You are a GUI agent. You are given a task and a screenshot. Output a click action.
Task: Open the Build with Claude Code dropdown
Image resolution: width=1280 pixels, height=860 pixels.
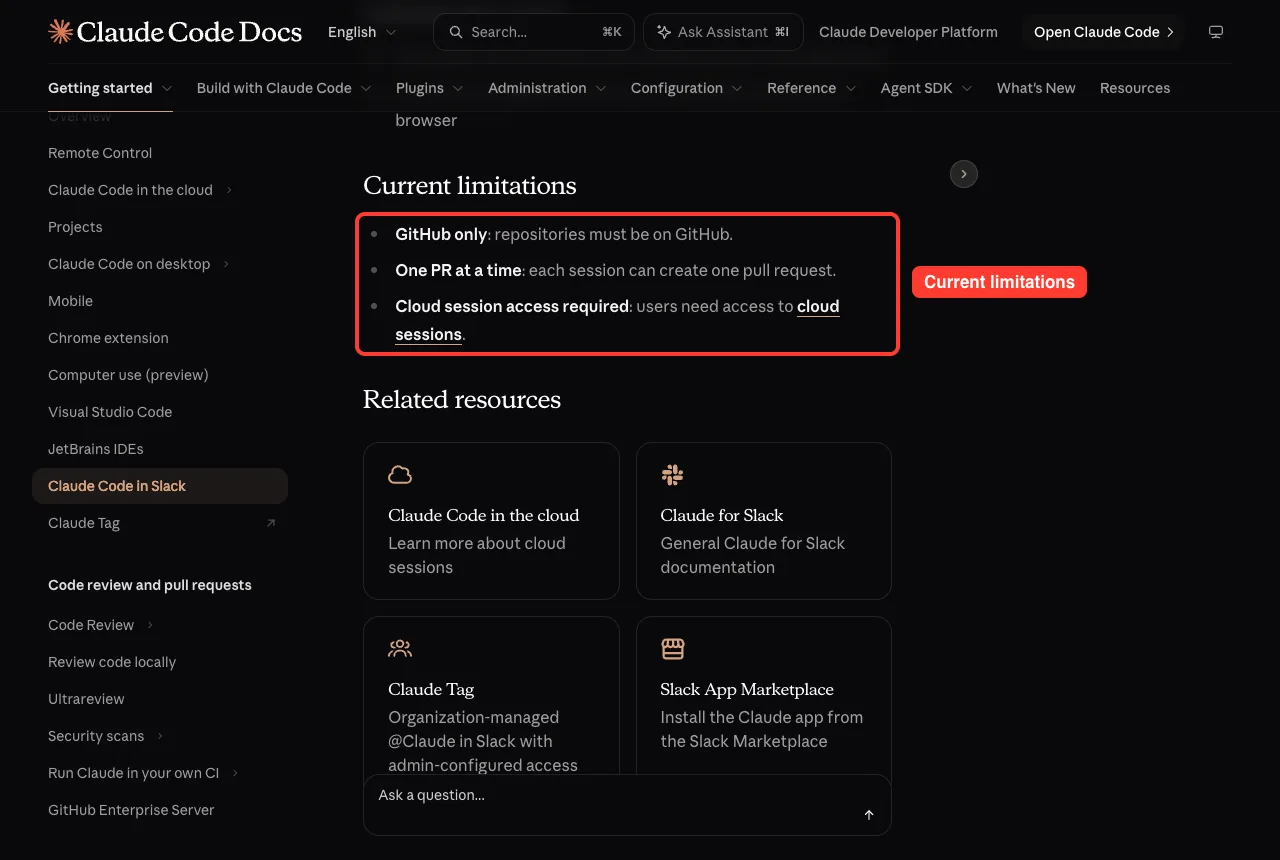[284, 88]
